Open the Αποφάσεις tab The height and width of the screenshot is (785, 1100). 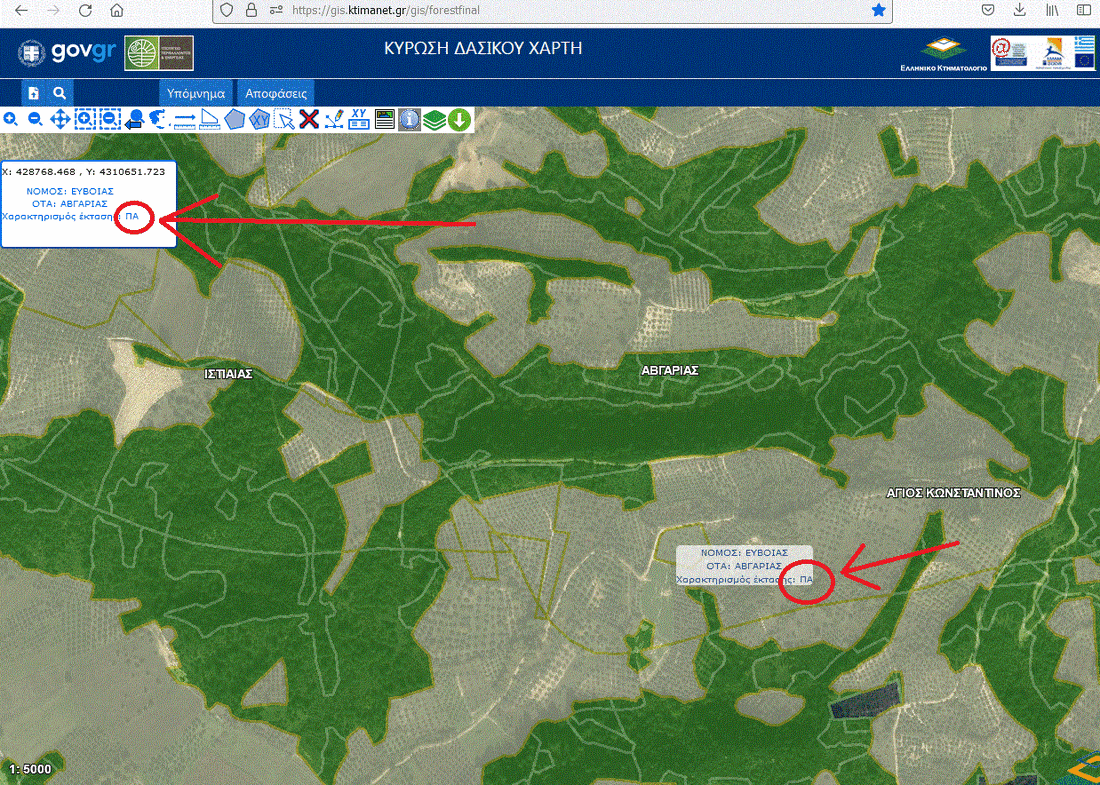(276, 92)
